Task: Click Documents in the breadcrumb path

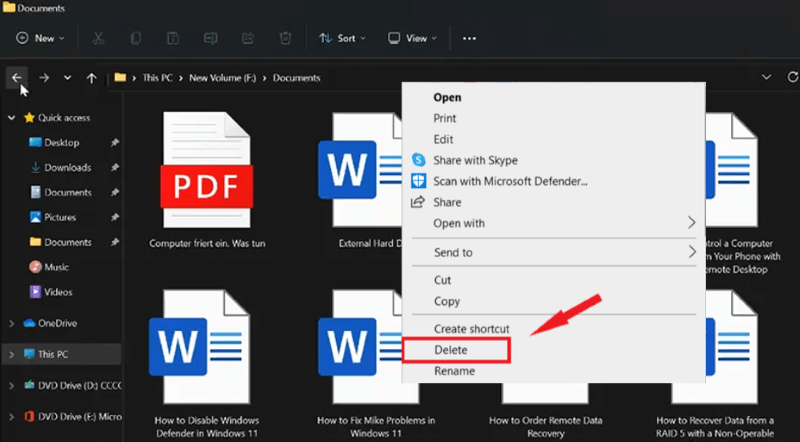Action: click(x=296, y=78)
